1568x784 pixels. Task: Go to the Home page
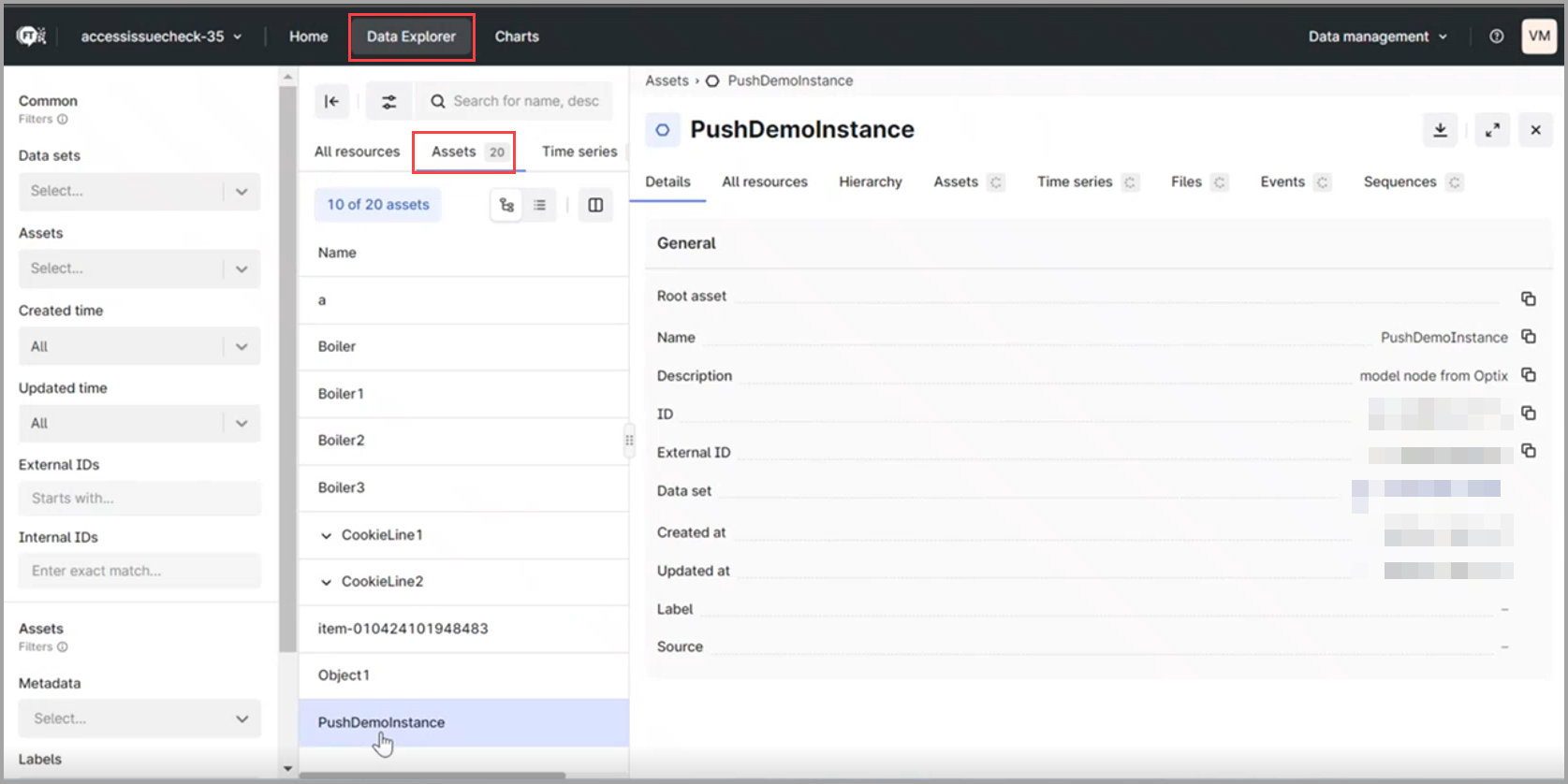(x=308, y=36)
